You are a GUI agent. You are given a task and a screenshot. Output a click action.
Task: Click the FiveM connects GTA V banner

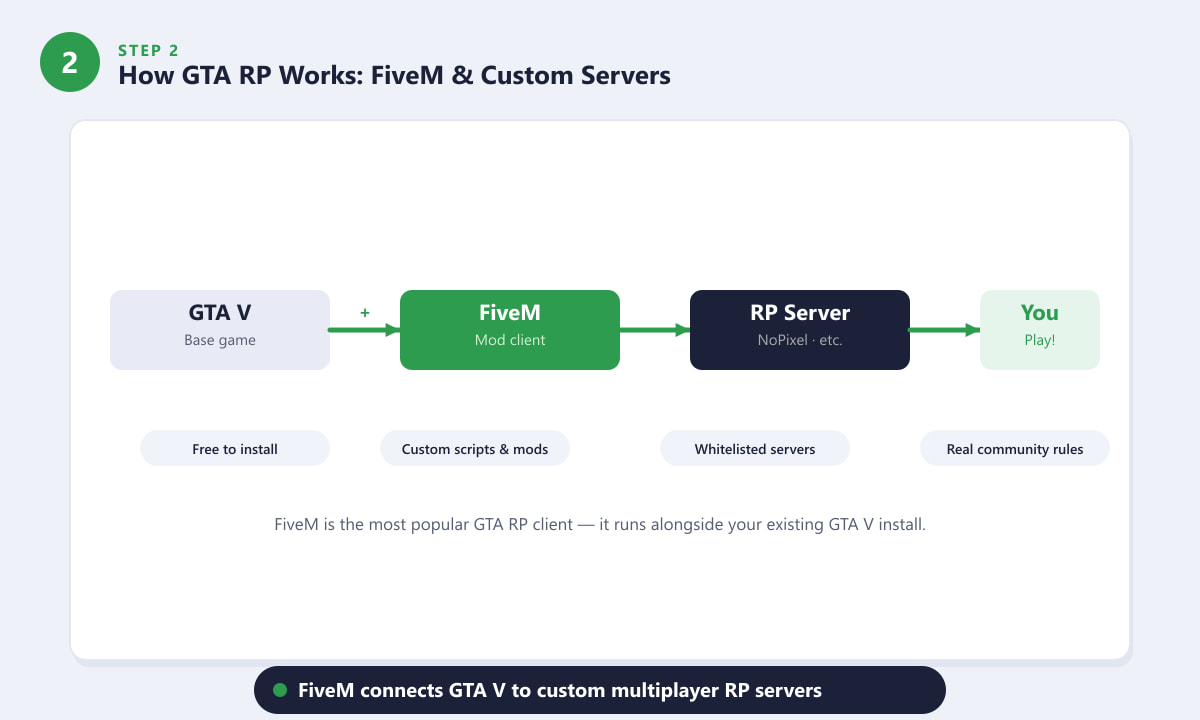(599, 690)
